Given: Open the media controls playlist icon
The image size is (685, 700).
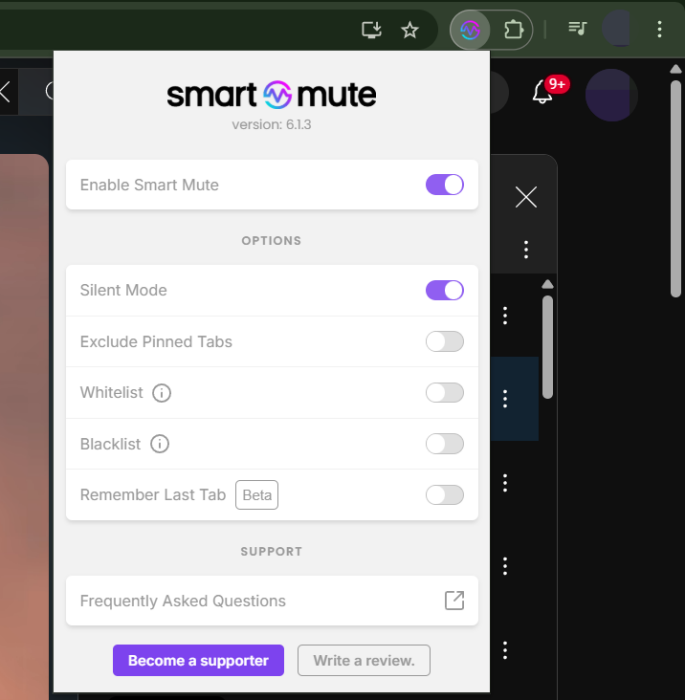Looking at the screenshot, I should [x=577, y=29].
